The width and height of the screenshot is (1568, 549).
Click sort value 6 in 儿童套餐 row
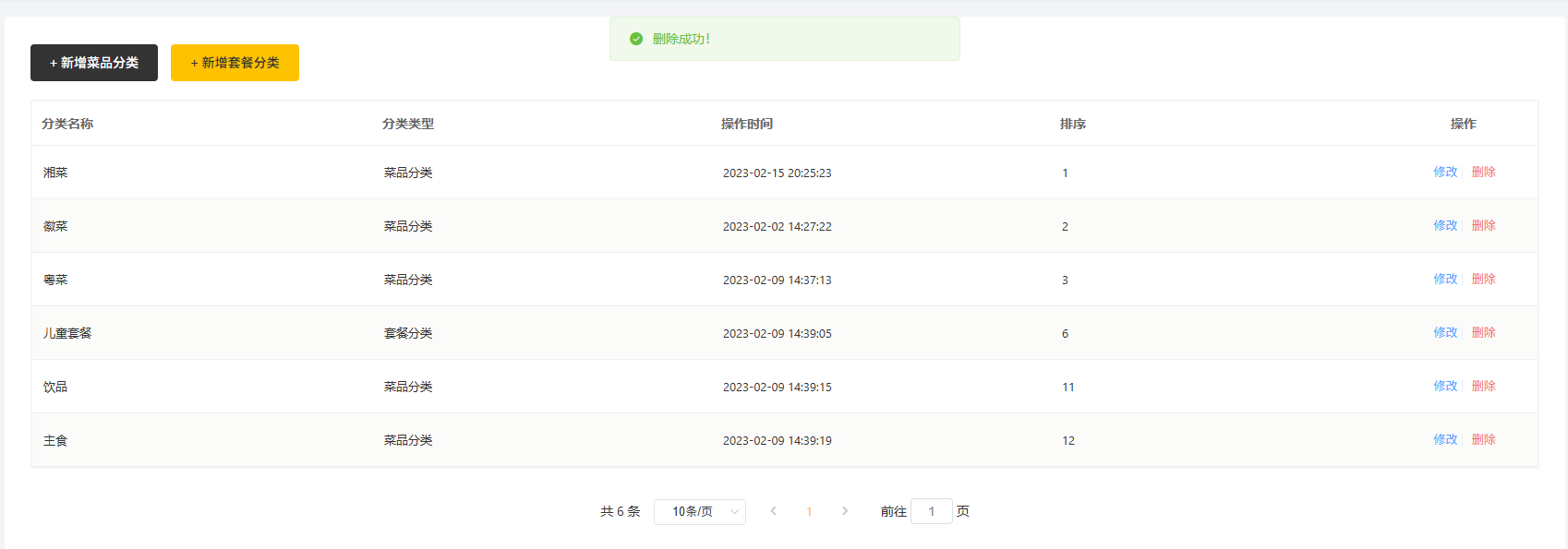tap(1066, 333)
